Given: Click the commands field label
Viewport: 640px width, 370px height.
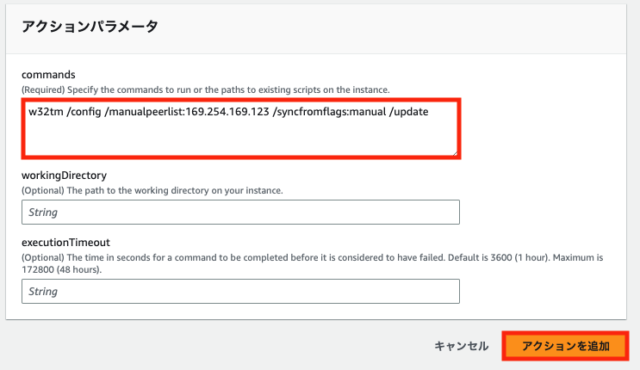Looking at the screenshot, I should coord(48,75).
